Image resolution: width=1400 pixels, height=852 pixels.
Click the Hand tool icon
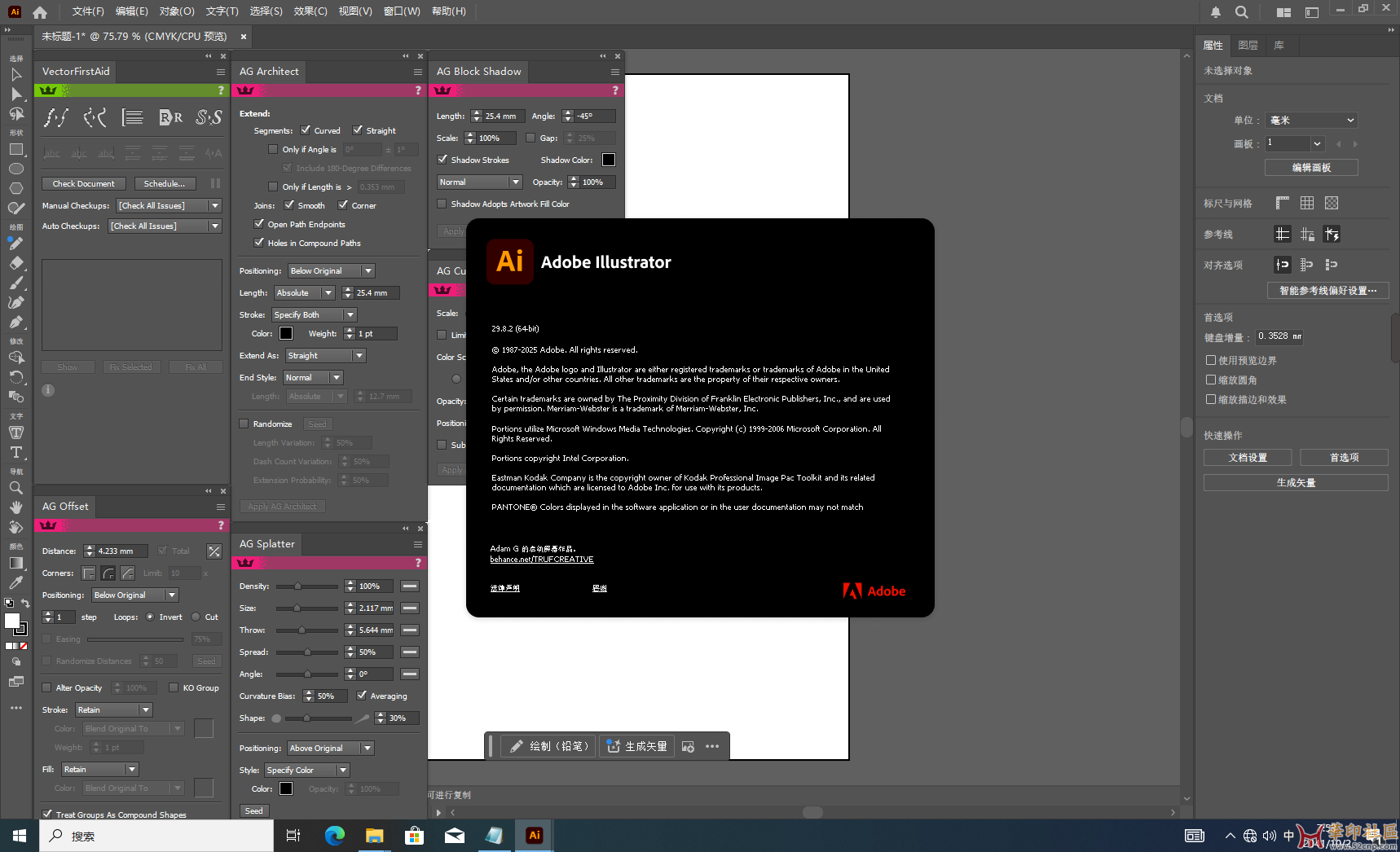pos(15,507)
